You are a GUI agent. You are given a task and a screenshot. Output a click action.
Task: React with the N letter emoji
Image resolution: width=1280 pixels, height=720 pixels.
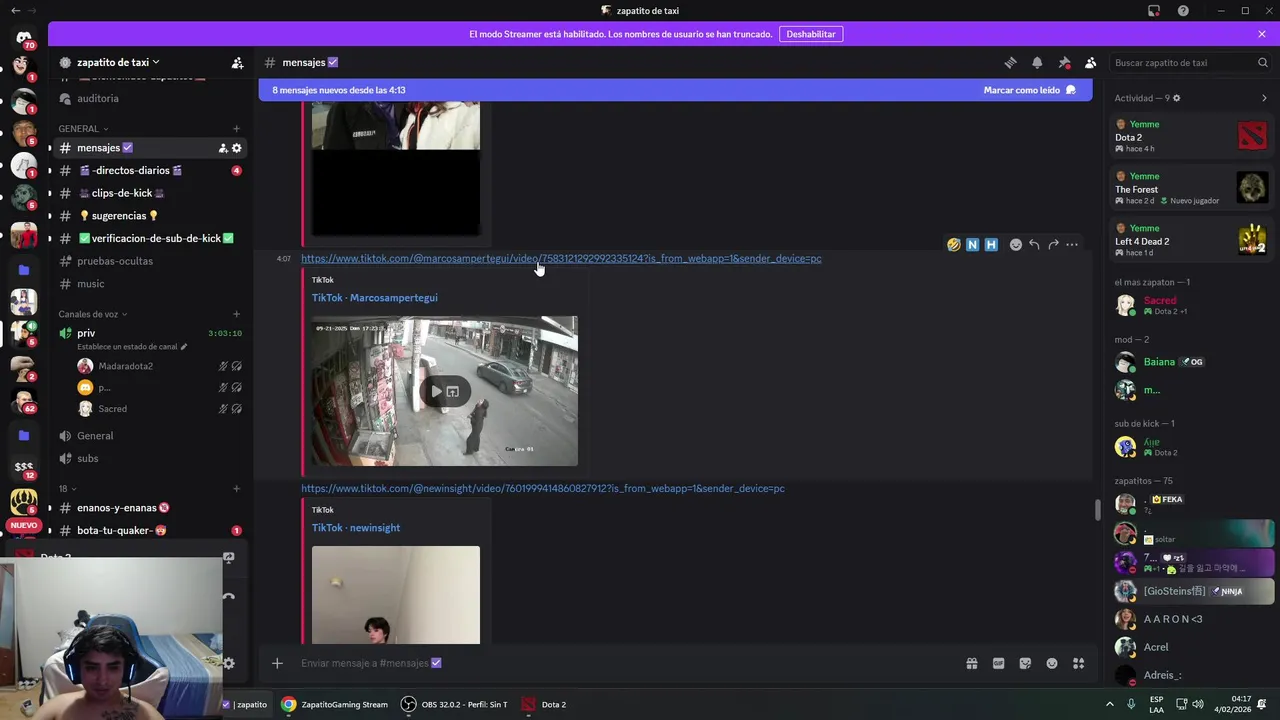[x=972, y=244]
